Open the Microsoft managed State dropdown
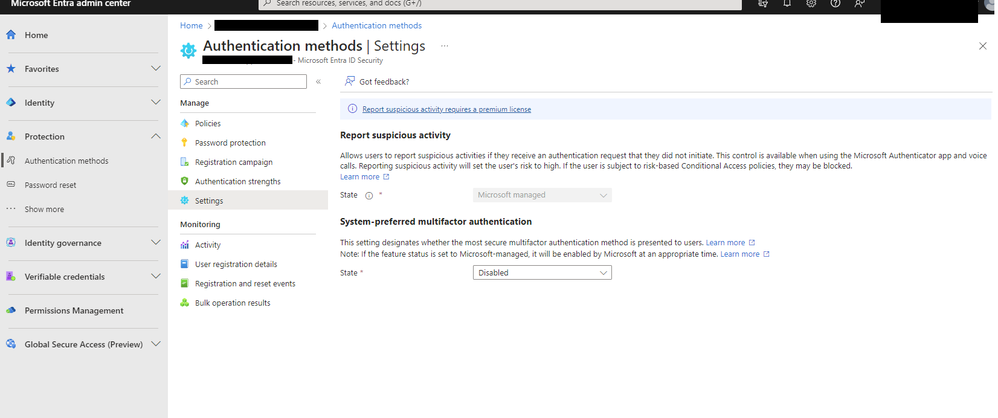This screenshot has height=418, width=998. coord(542,195)
